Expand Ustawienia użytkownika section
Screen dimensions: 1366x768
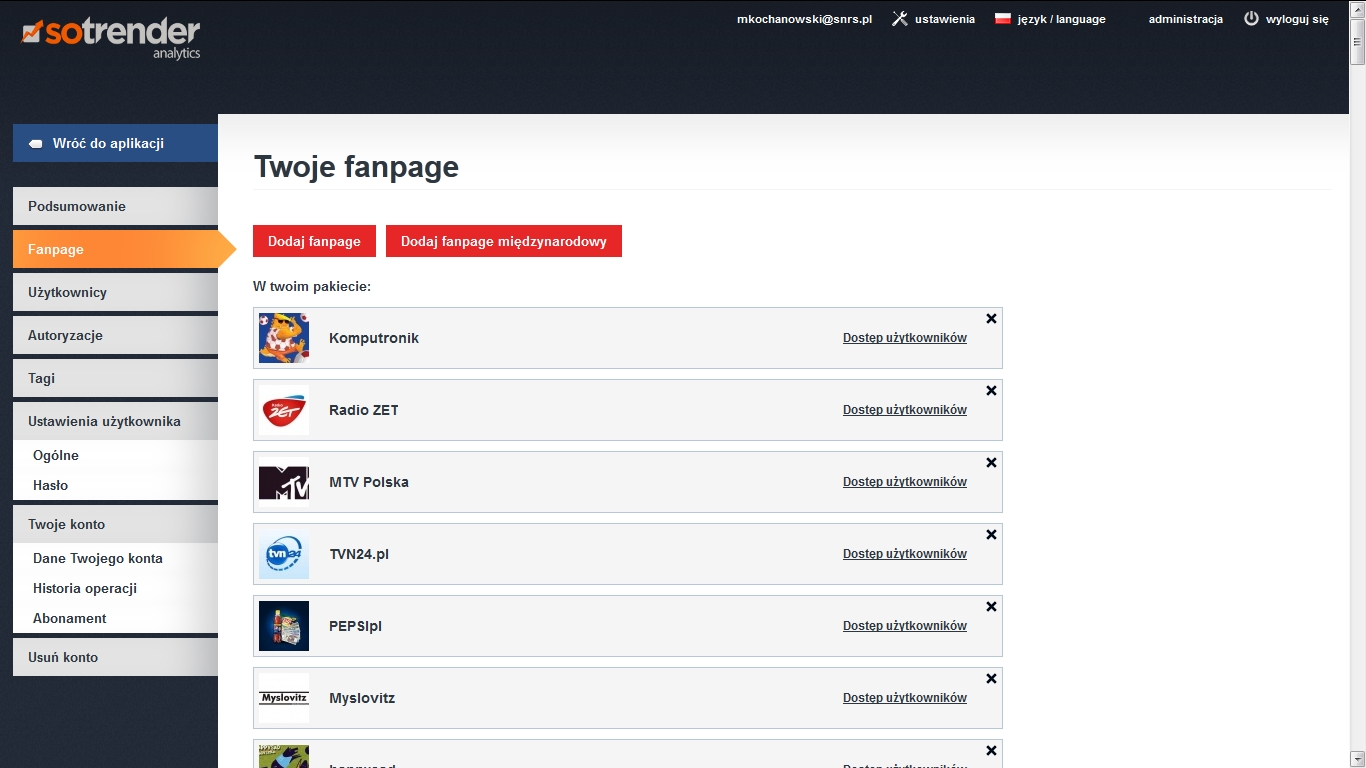[115, 421]
